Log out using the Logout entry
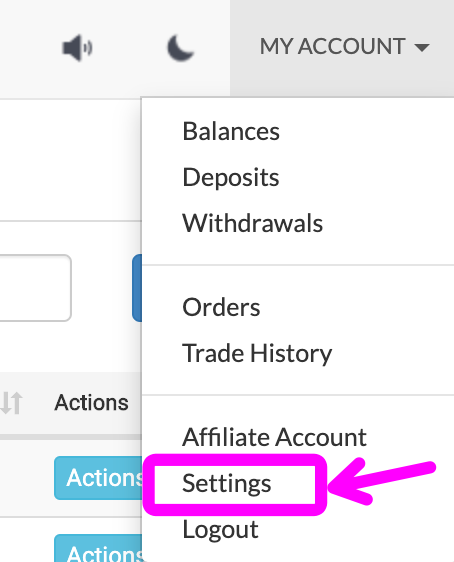The height and width of the screenshot is (562, 454). (x=220, y=529)
